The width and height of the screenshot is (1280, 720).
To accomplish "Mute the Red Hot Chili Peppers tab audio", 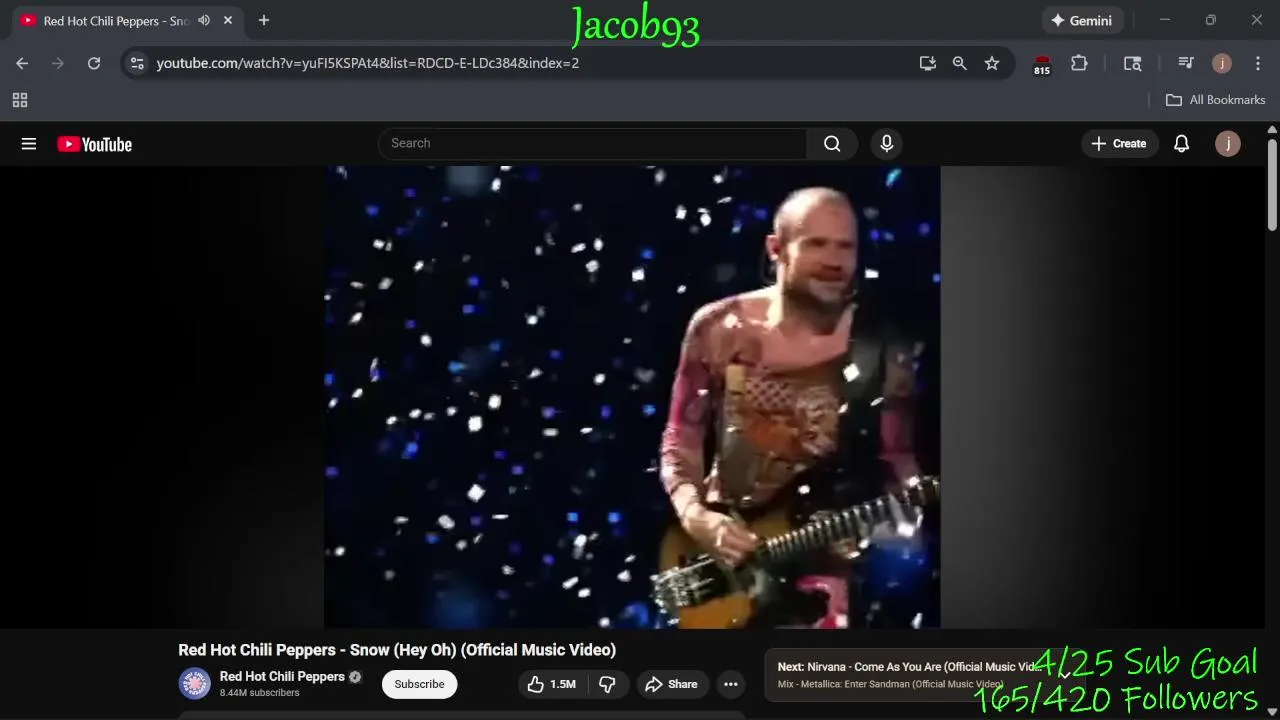I will (204, 20).
